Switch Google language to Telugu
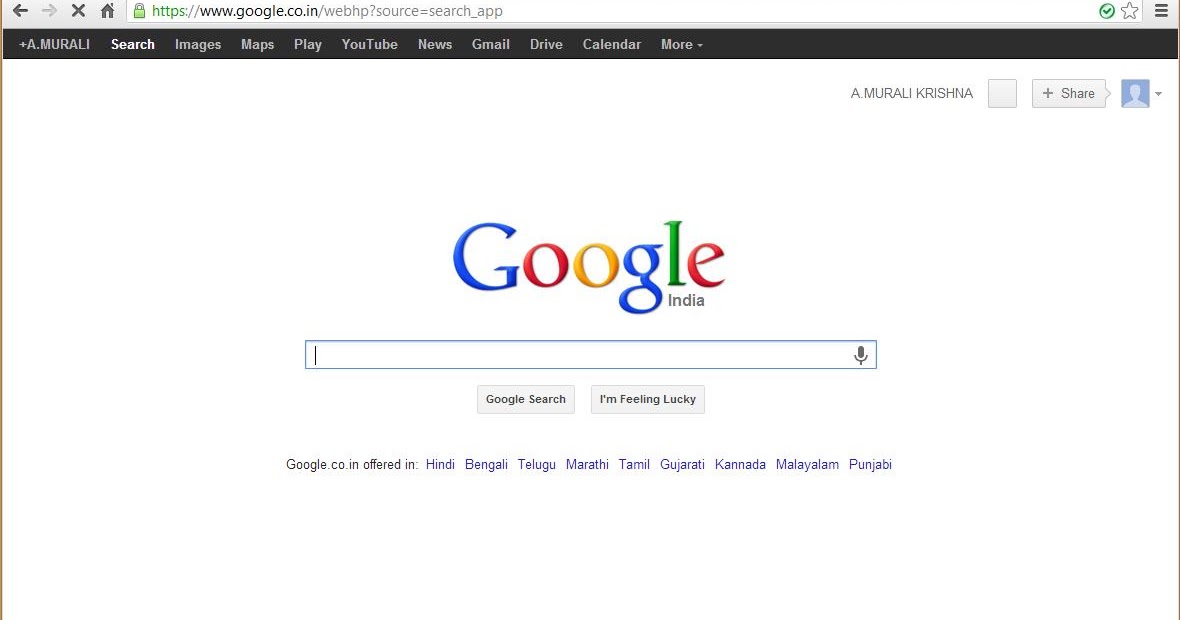 (x=537, y=464)
